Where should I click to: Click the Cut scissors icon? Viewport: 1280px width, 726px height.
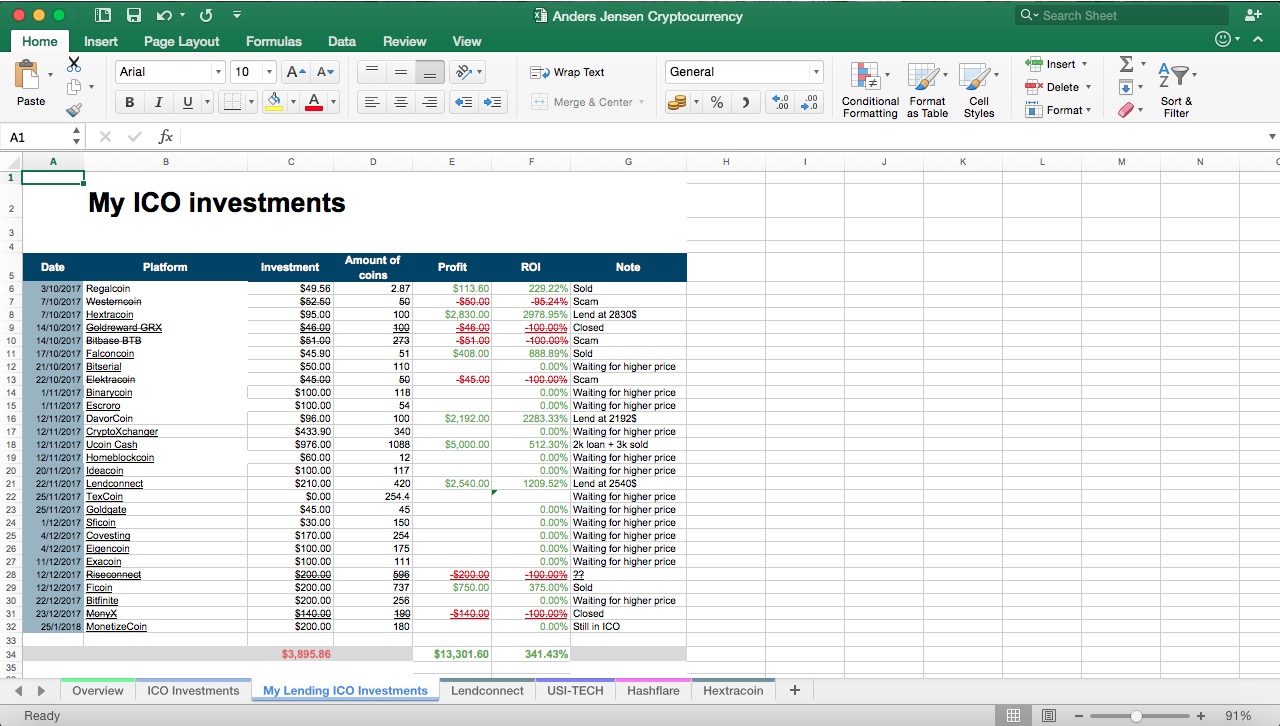click(74, 64)
